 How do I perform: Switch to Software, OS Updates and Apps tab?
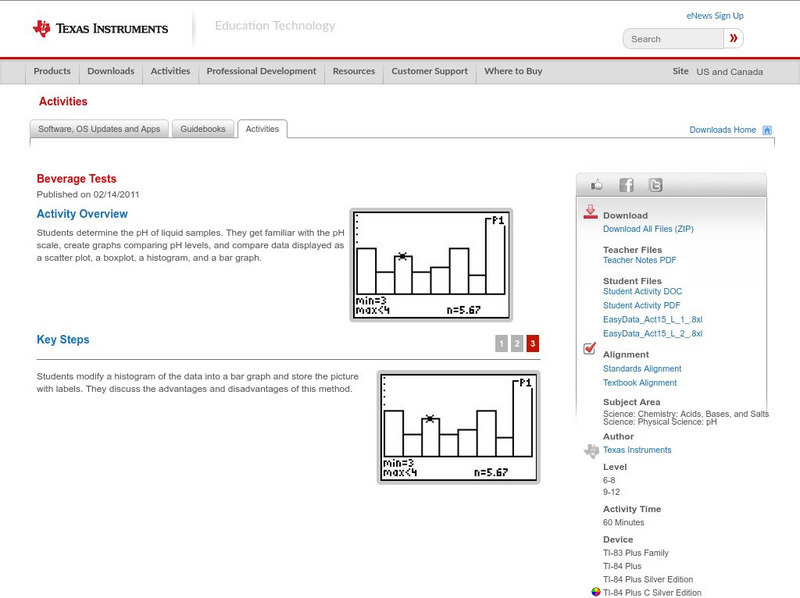(99, 129)
